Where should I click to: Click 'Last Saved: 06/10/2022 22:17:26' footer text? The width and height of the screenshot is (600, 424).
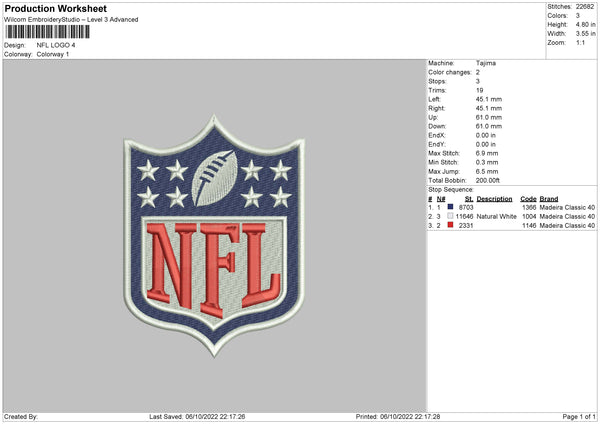[197, 416]
